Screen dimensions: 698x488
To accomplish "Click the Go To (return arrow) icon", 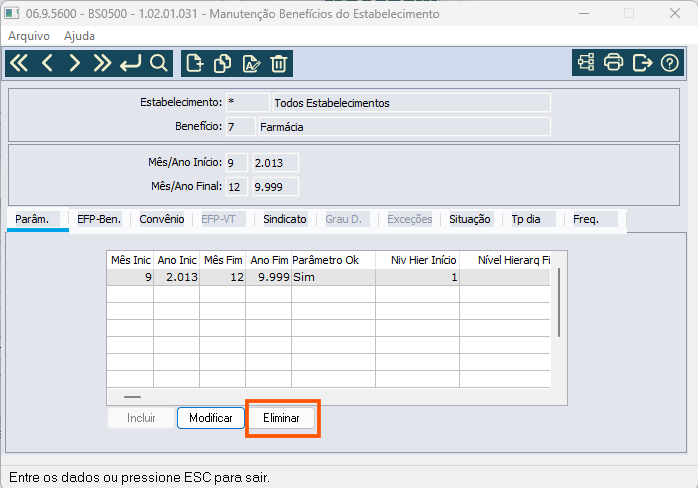I will click(130, 63).
